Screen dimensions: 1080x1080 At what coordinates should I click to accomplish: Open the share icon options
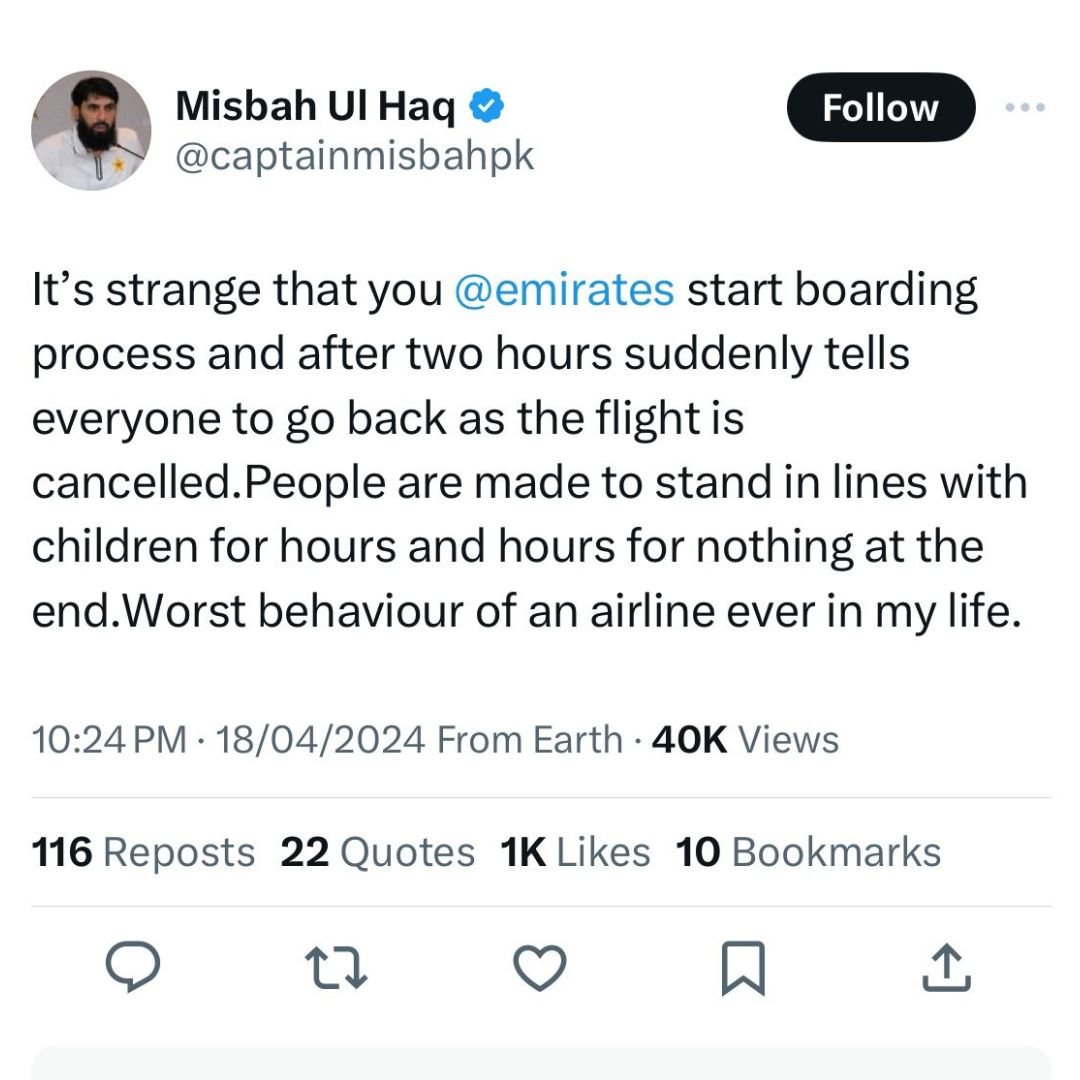click(946, 967)
